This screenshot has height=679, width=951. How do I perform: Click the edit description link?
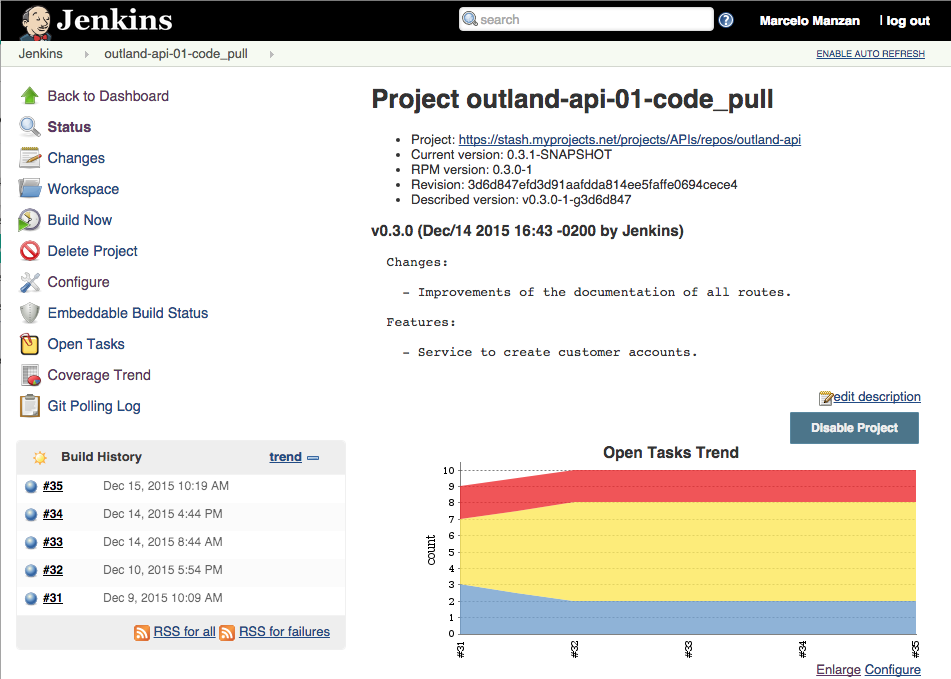[876, 396]
